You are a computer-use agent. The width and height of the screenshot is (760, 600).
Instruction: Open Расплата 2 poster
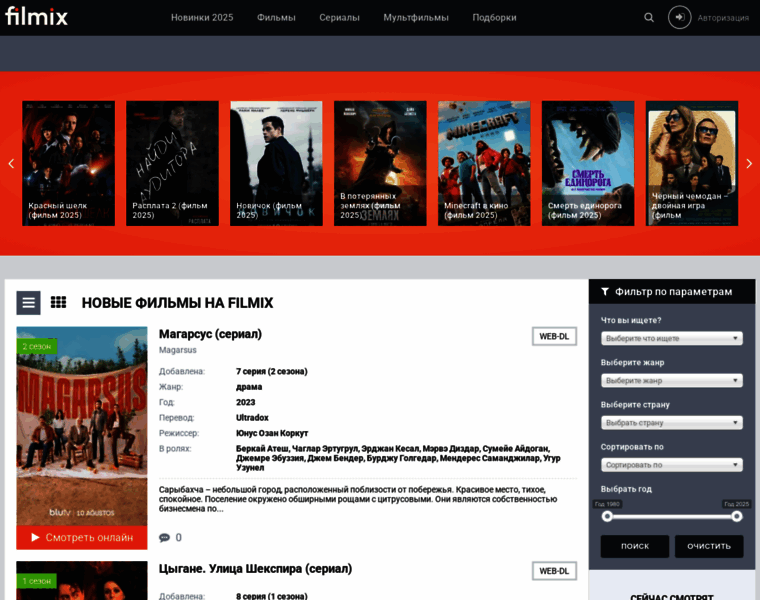pyautogui.click(x=173, y=163)
